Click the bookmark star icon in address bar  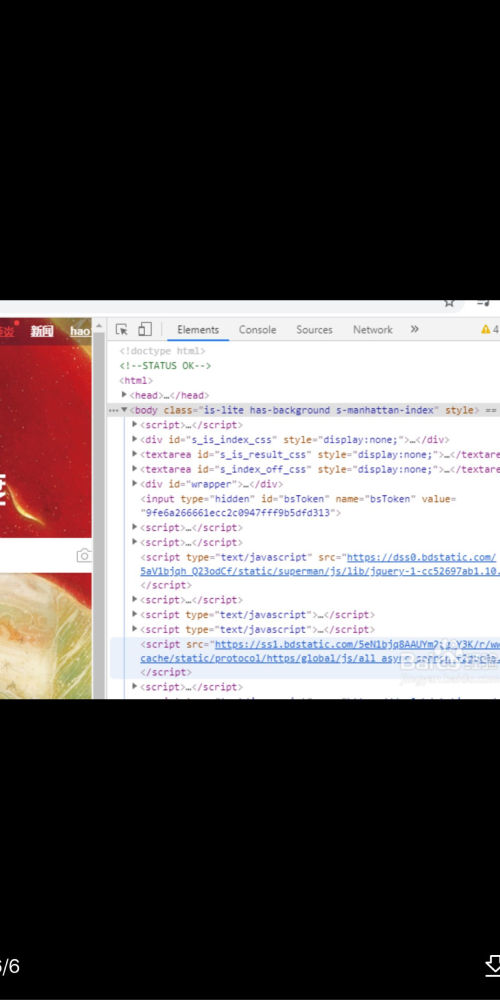tap(450, 302)
